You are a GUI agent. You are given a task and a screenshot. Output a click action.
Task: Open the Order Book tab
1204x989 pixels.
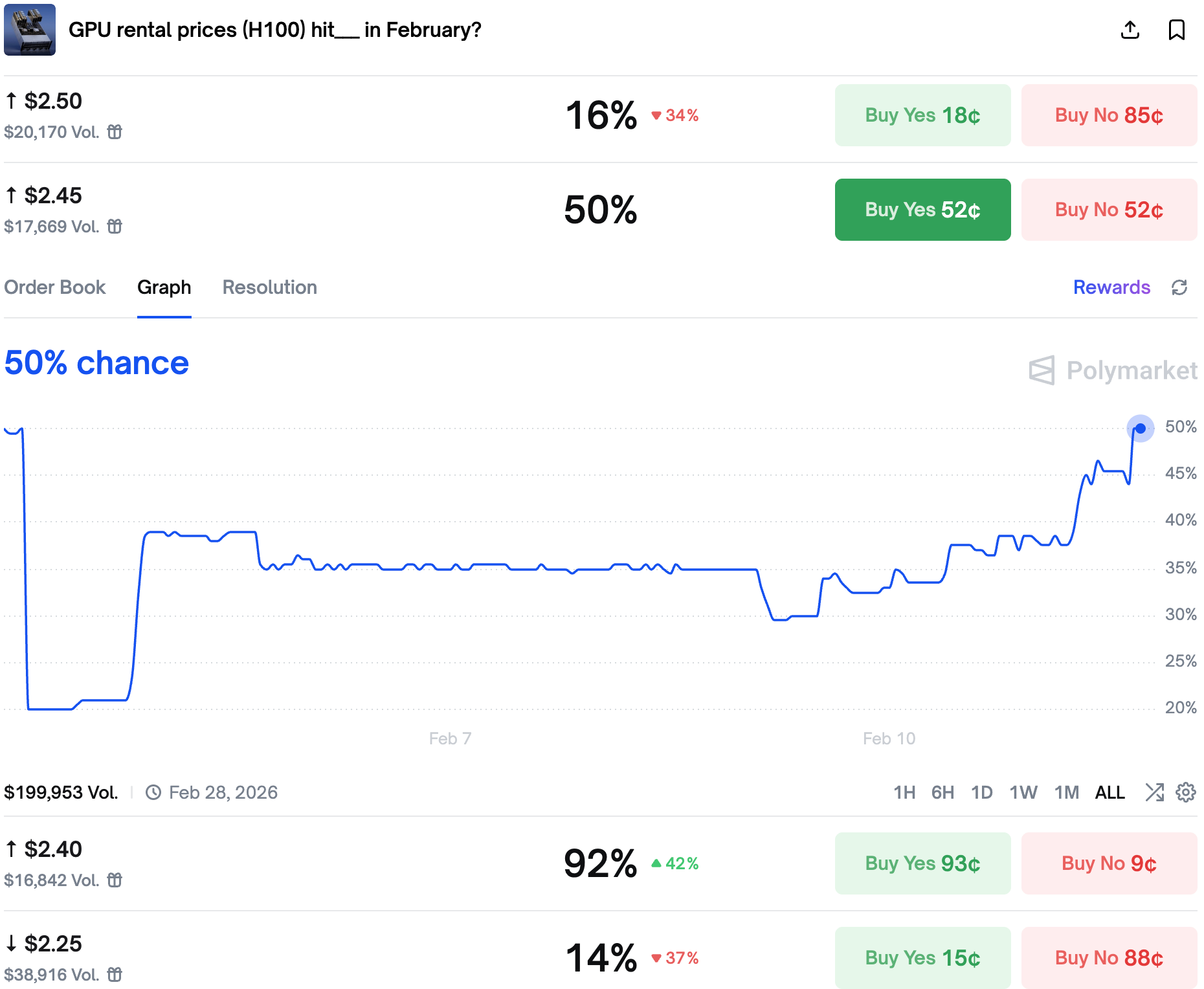coord(55,287)
